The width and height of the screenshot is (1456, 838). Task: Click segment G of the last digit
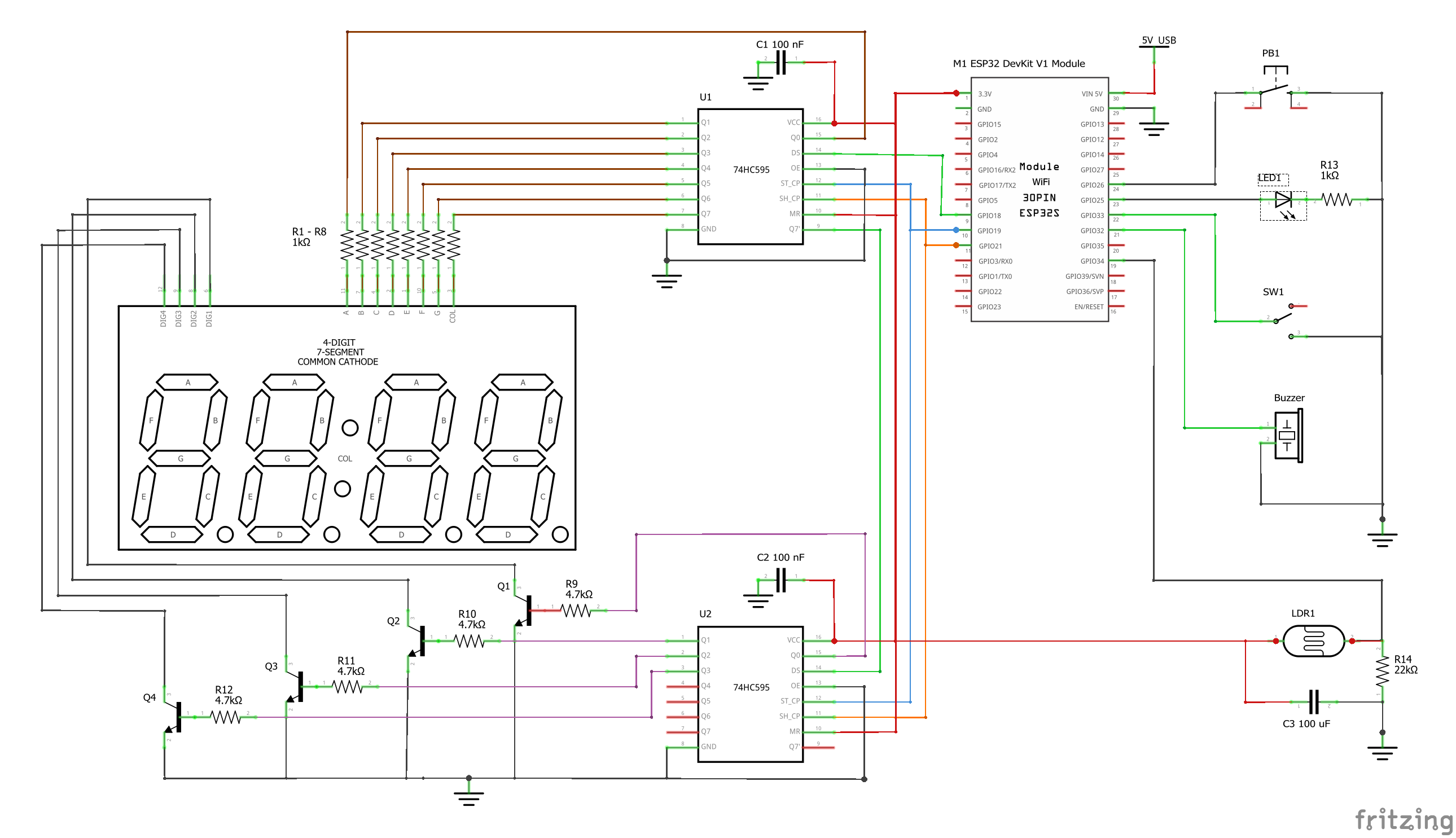515,459
